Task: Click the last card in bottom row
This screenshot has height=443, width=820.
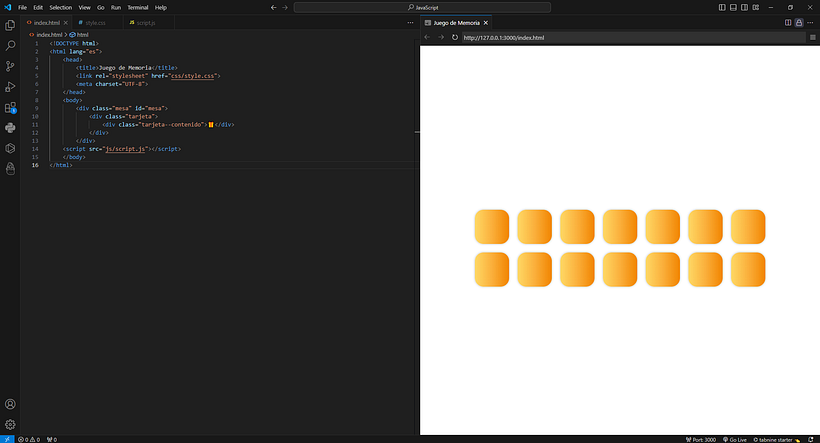Action: 748,269
